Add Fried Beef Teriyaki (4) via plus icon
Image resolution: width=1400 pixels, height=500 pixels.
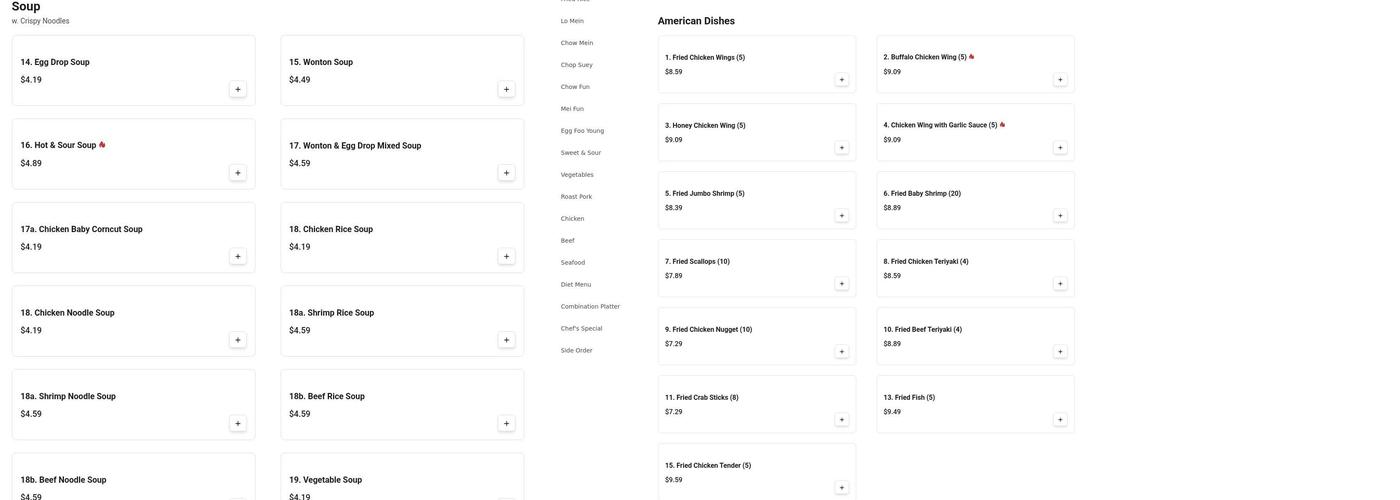coord(1060,351)
